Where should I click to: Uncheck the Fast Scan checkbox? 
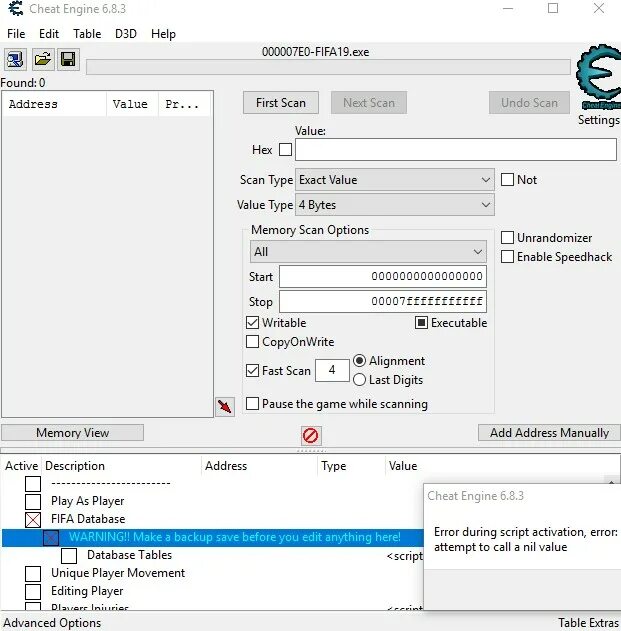tap(252, 370)
